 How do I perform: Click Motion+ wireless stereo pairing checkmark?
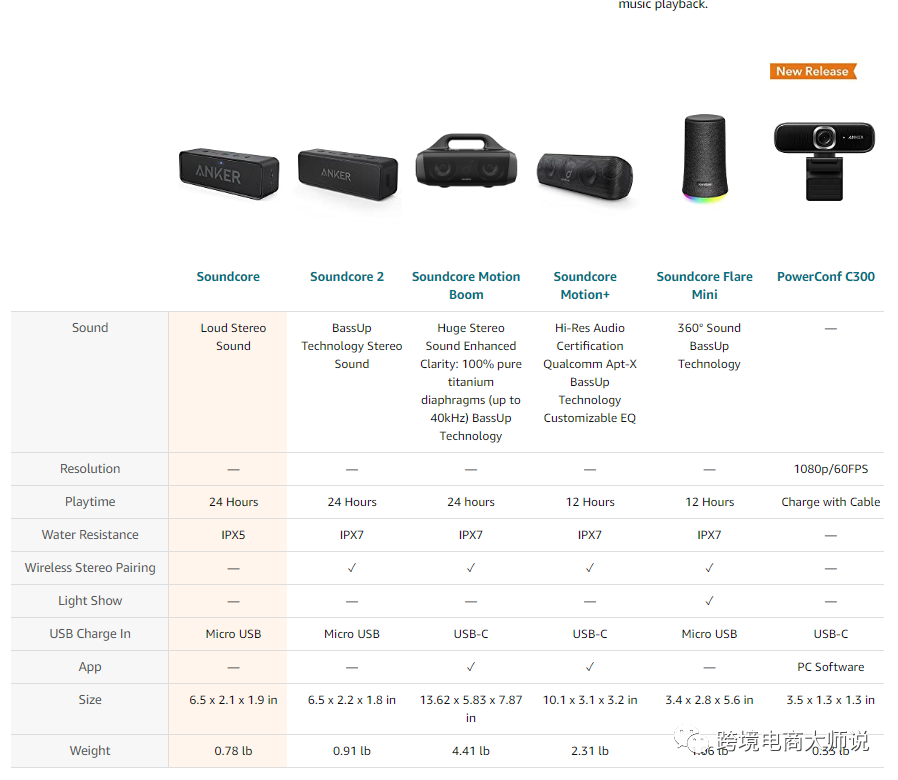point(590,568)
